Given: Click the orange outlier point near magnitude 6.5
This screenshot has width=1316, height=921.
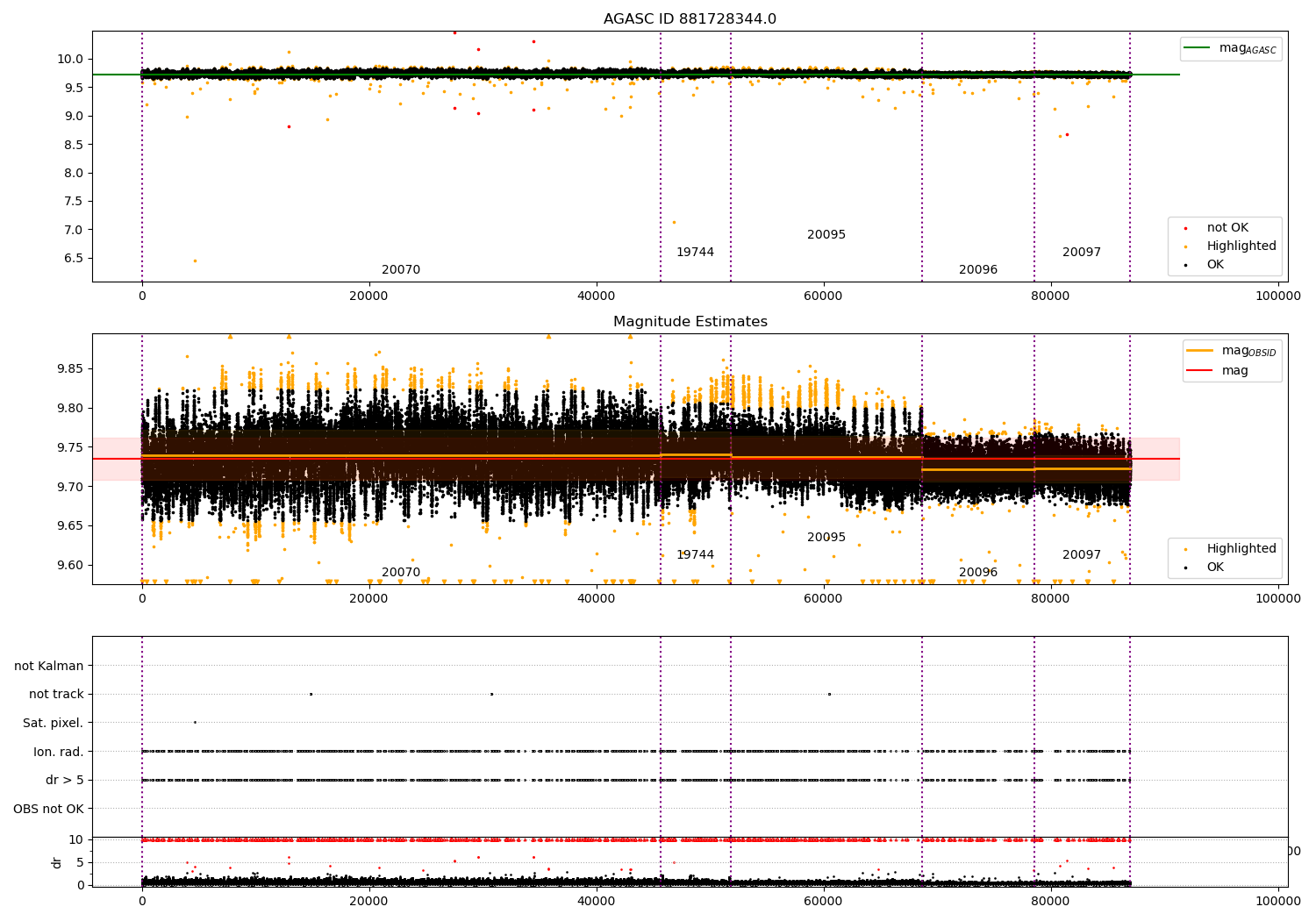Looking at the screenshot, I should click(x=195, y=261).
